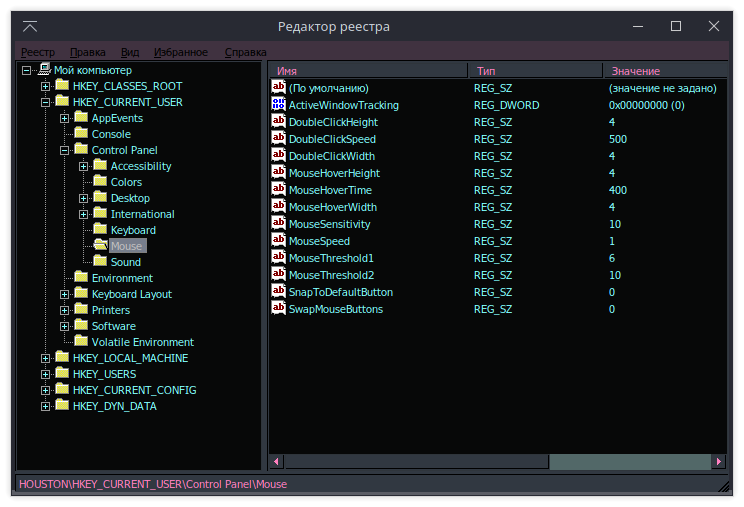Open the Правка menu

[x=88, y=52]
